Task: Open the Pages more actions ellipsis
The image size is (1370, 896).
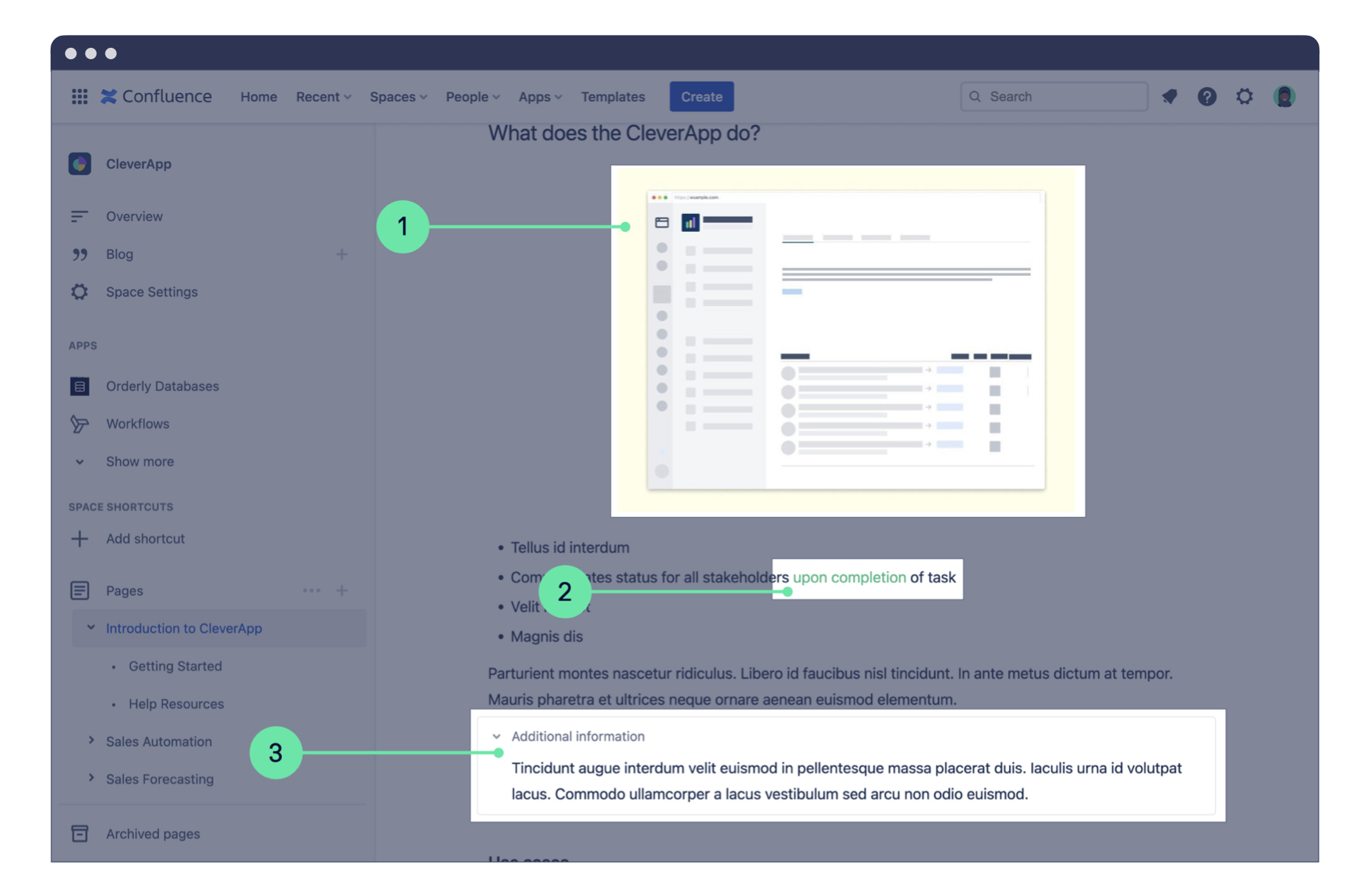Action: pyautogui.click(x=311, y=591)
